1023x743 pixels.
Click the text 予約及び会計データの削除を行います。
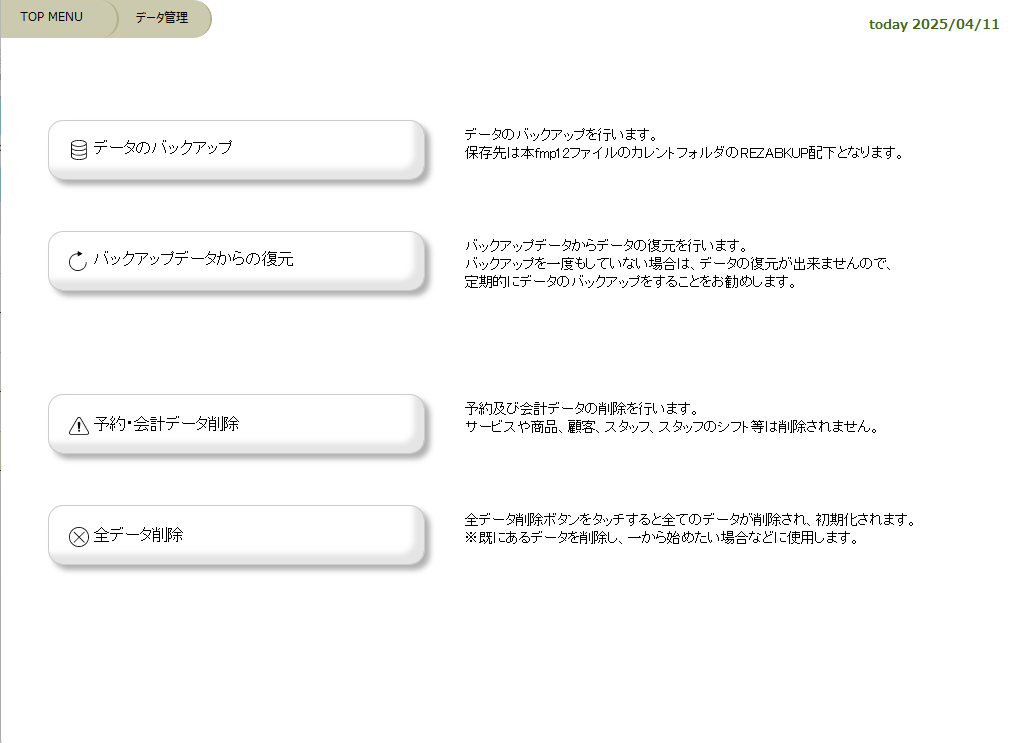tap(581, 409)
